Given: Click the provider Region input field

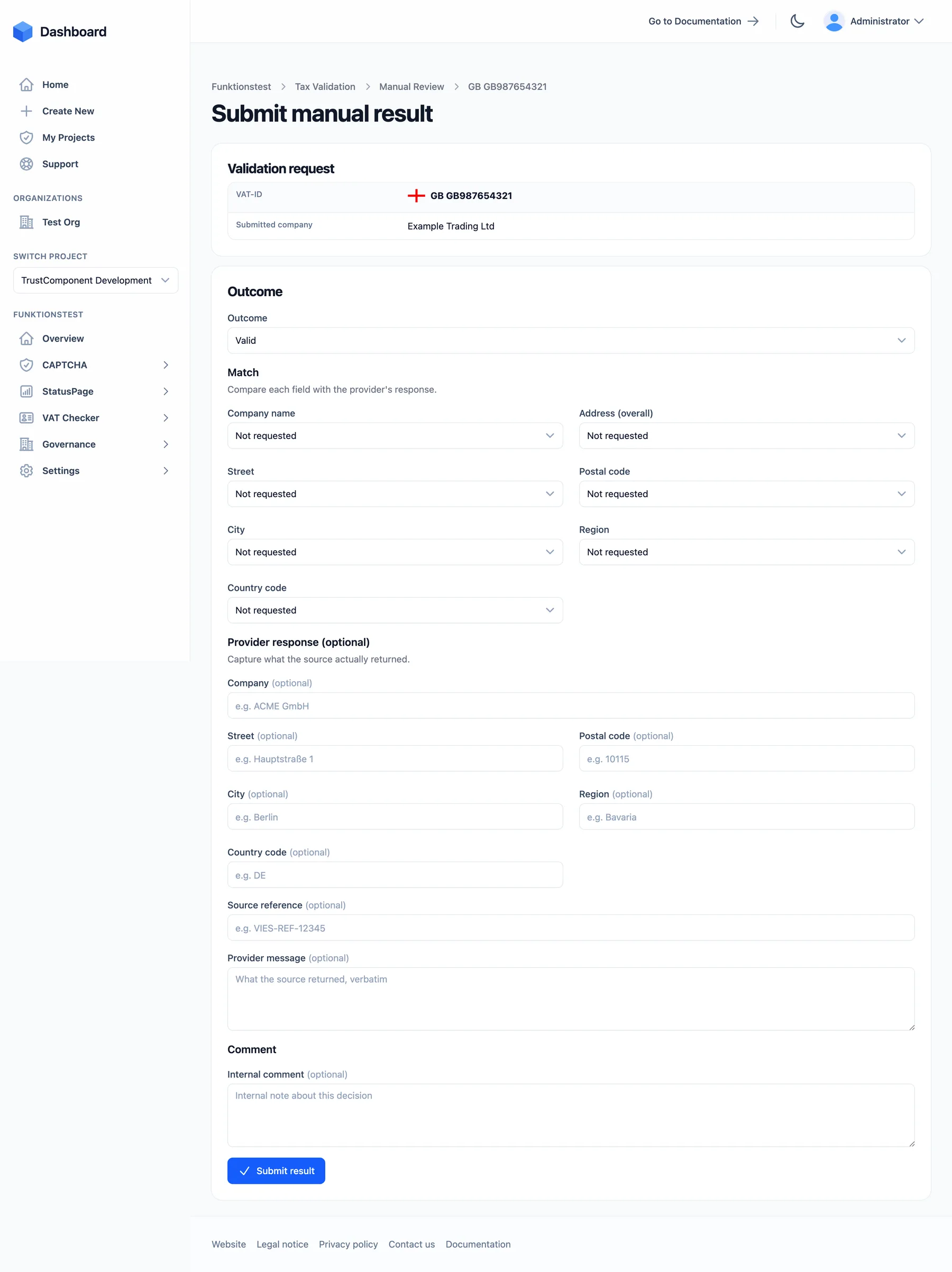Looking at the screenshot, I should 747,817.
